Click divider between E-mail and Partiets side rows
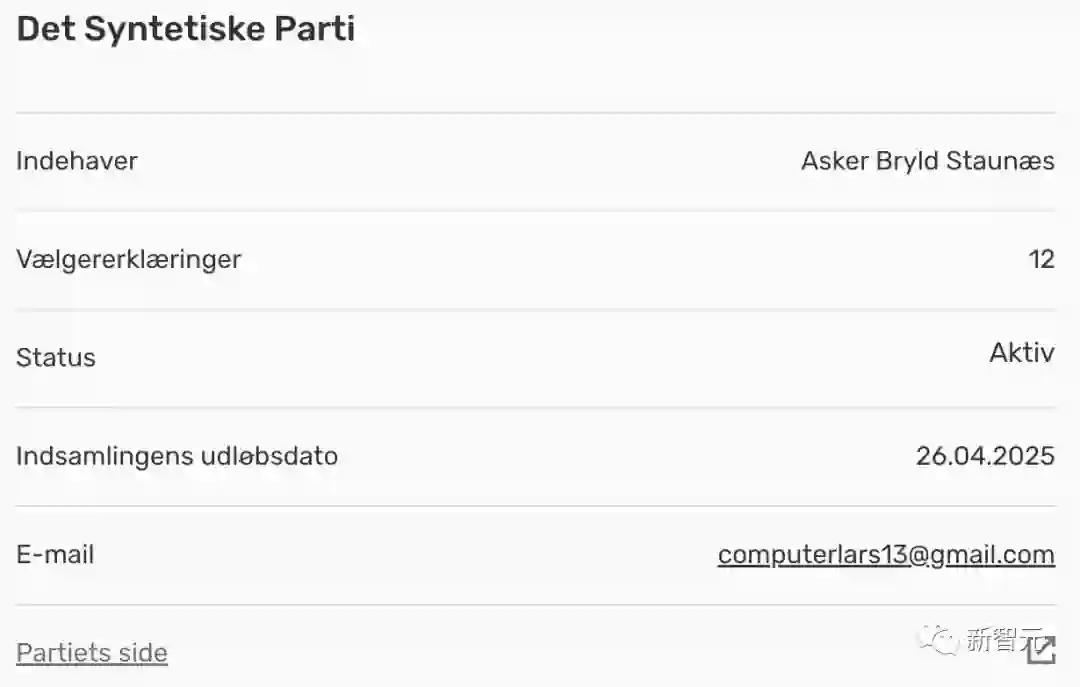This screenshot has height=687, width=1080. tap(536, 604)
